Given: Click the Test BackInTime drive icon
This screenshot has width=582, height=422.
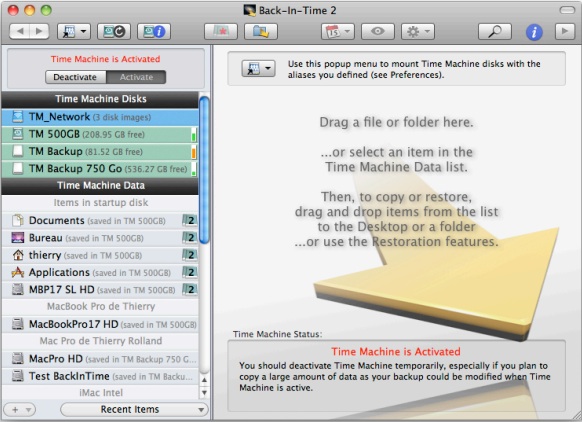Looking at the screenshot, I should pyautogui.click(x=17, y=376).
